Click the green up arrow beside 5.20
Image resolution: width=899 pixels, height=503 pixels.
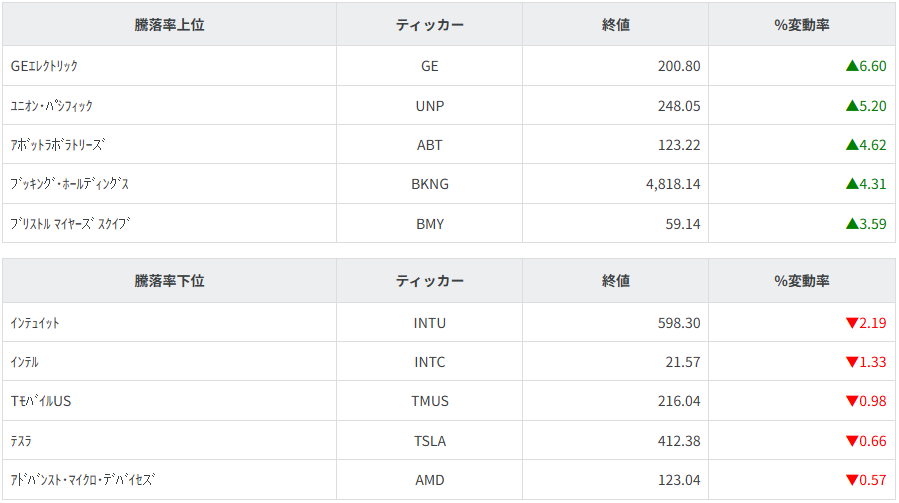tap(851, 105)
